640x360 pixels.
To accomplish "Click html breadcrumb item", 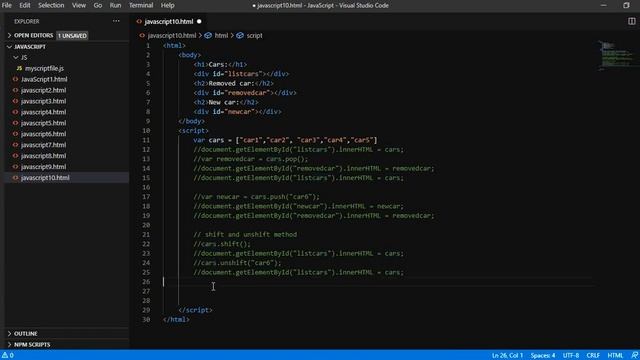I will [221, 36].
